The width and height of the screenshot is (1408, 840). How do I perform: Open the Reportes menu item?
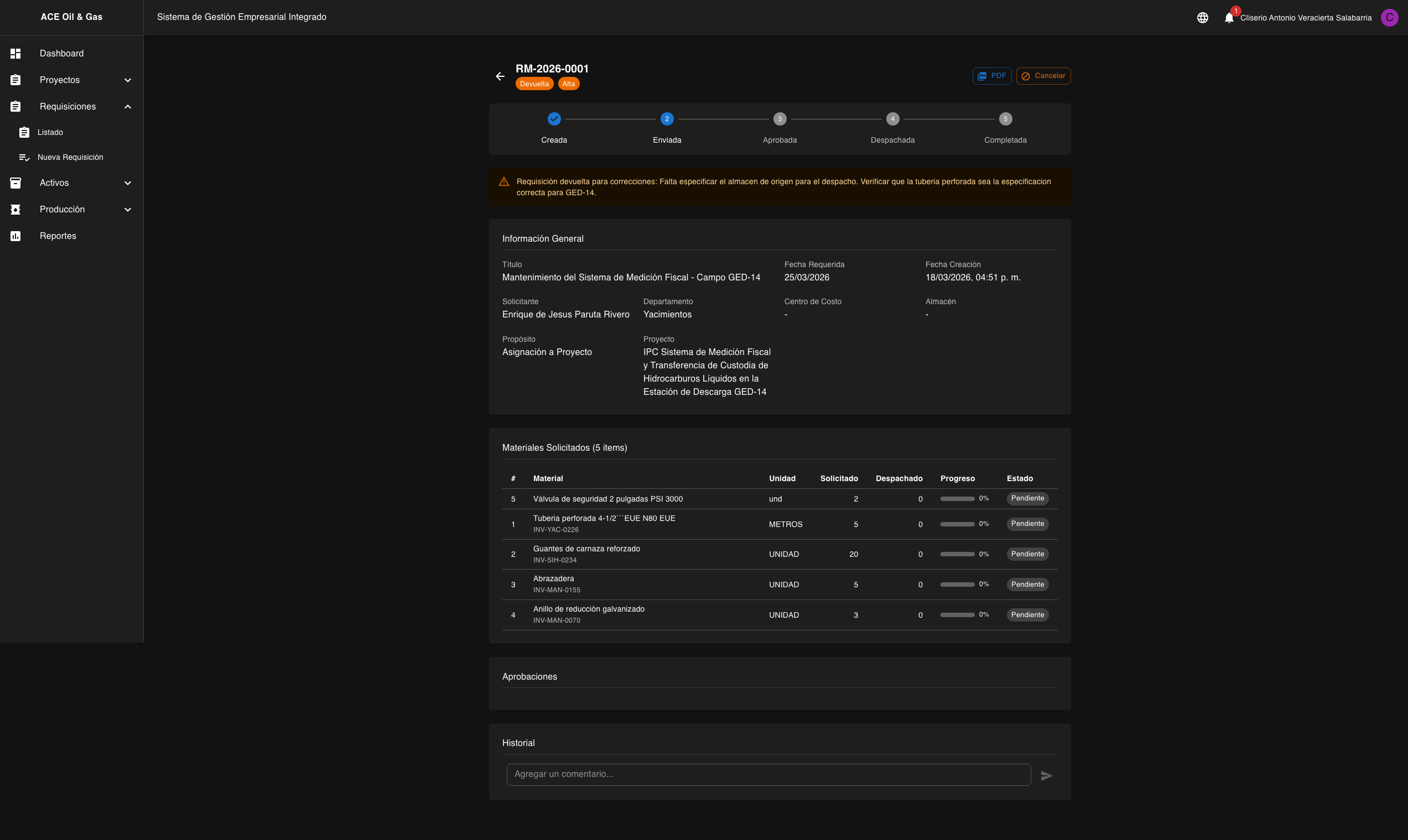(58, 236)
